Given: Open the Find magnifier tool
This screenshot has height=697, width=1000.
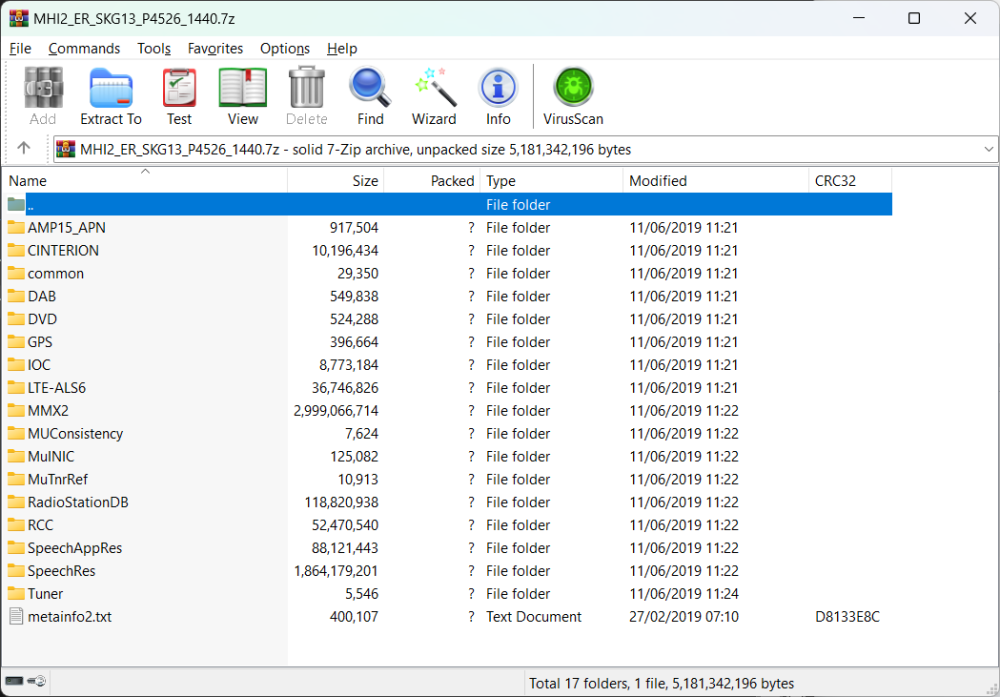Looking at the screenshot, I should (370, 88).
